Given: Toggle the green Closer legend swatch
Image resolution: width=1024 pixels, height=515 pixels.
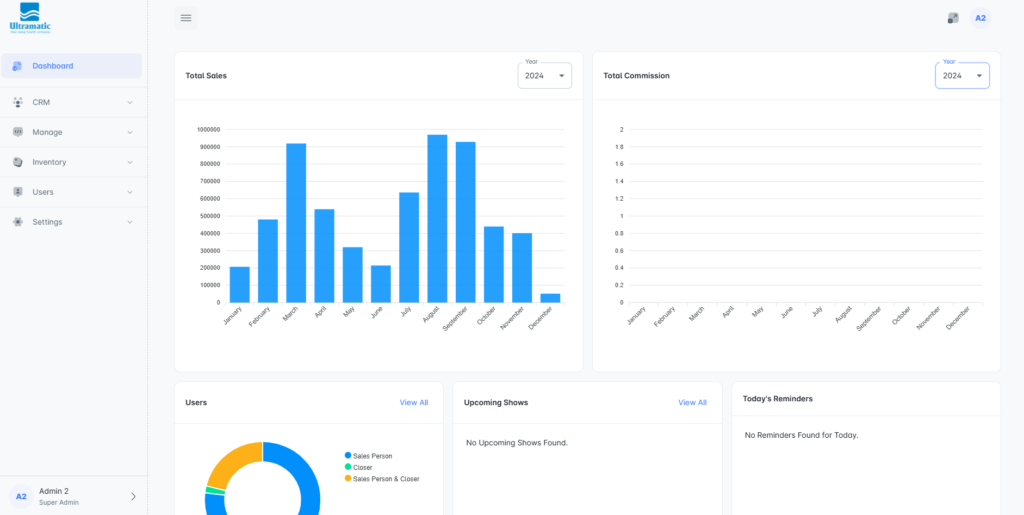Looking at the screenshot, I should point(348,467).
